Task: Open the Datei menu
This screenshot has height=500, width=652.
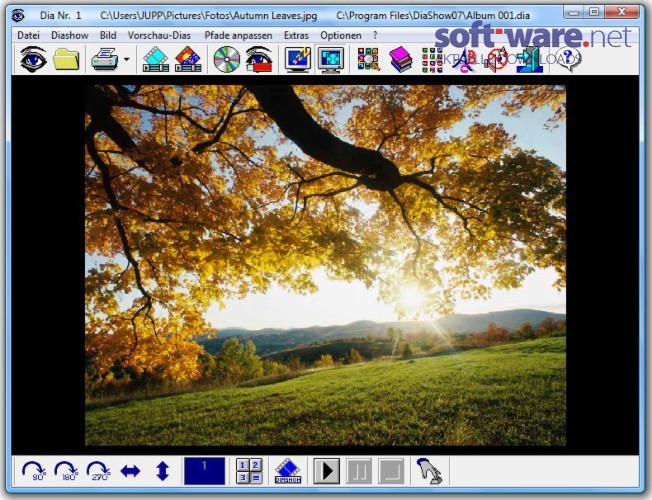Action: tap(28, 35)
